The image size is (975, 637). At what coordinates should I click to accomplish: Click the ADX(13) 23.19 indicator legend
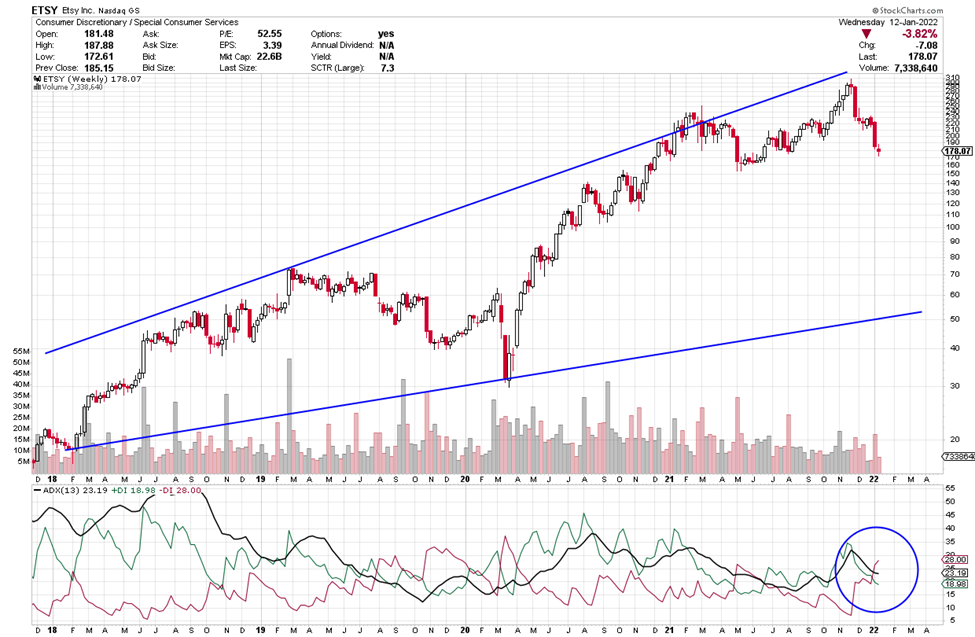click(x=74, y=490)
